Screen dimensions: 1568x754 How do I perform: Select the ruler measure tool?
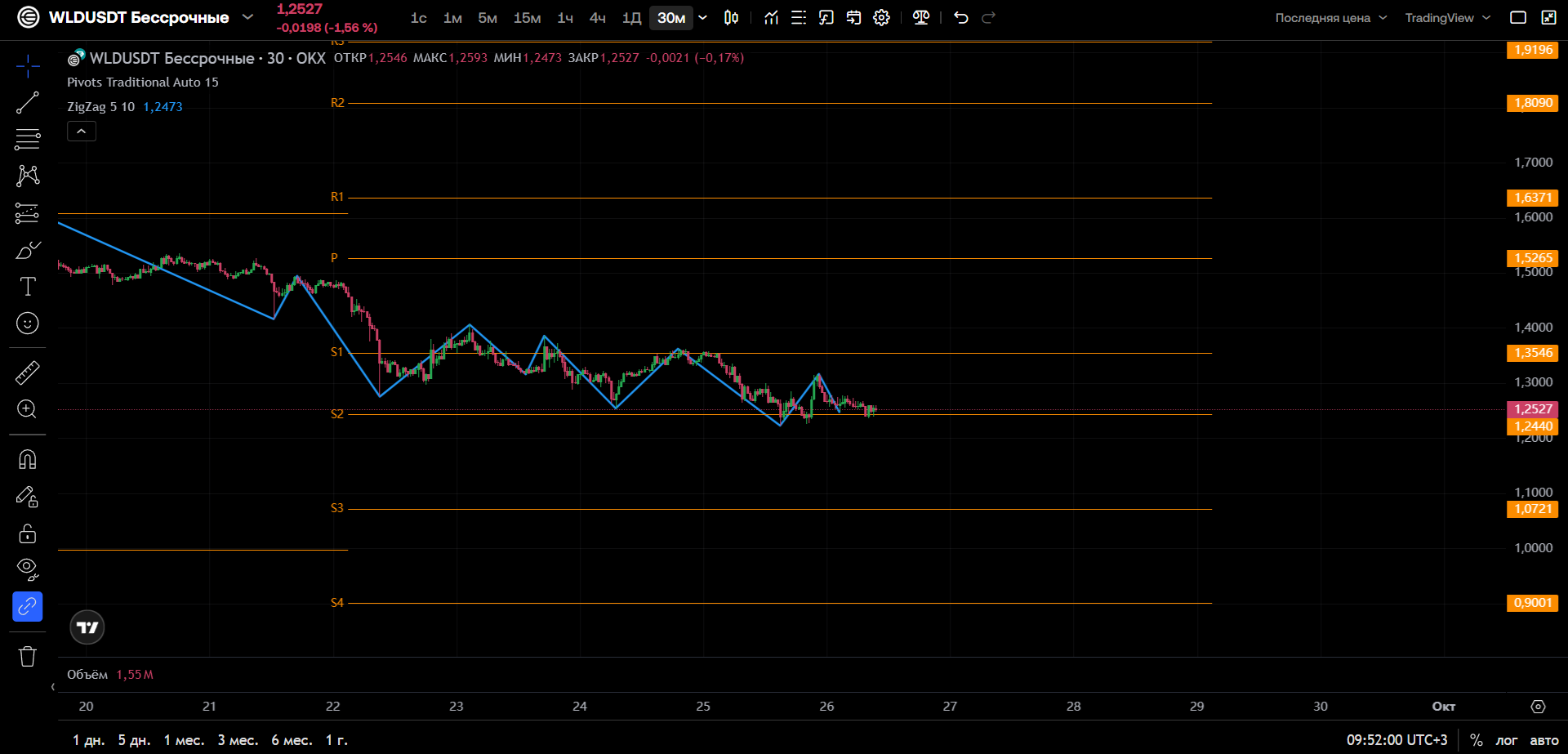tap(28, 373)
